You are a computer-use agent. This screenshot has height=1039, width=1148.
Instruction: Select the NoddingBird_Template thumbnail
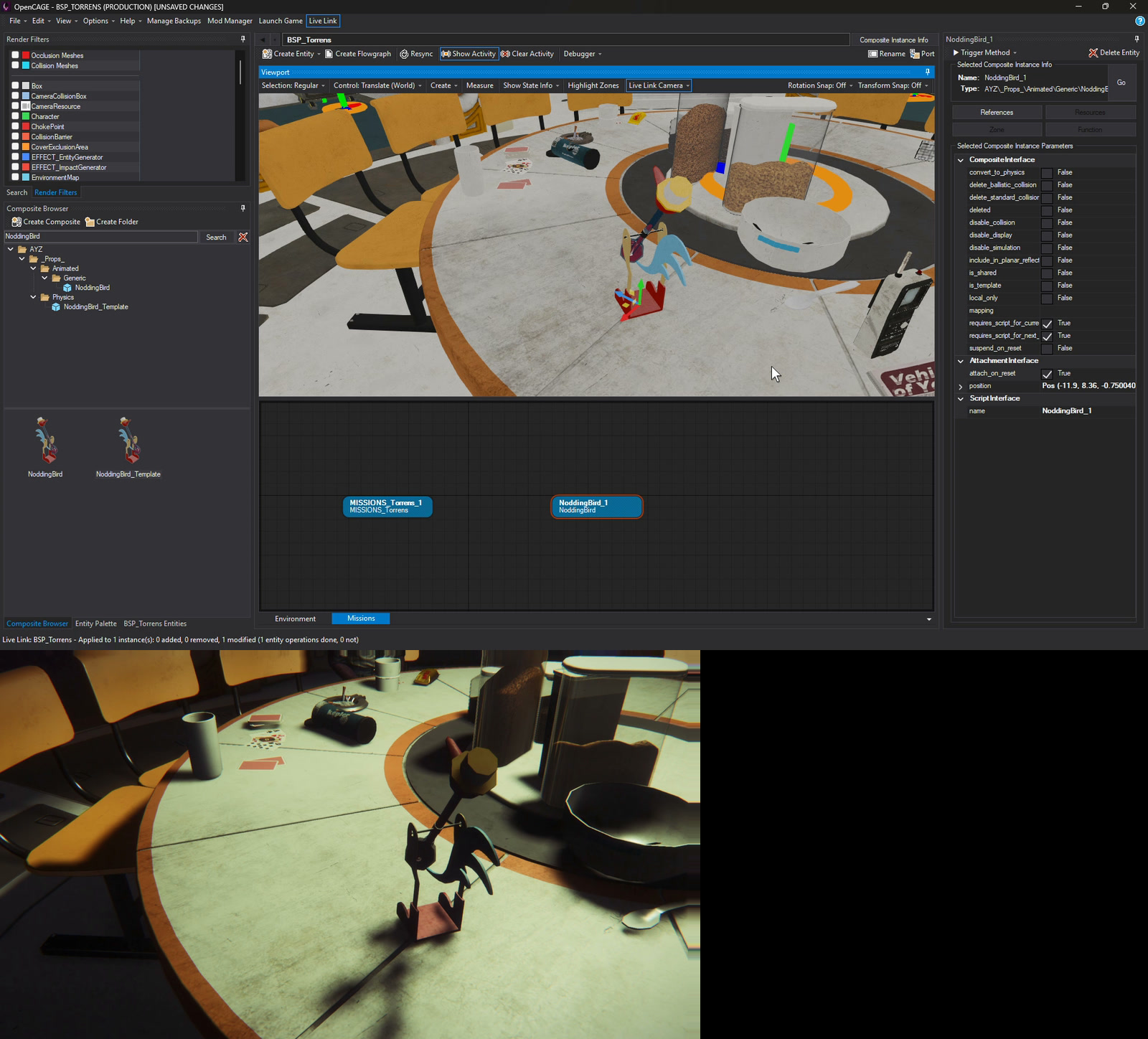[x=128, y=446]
